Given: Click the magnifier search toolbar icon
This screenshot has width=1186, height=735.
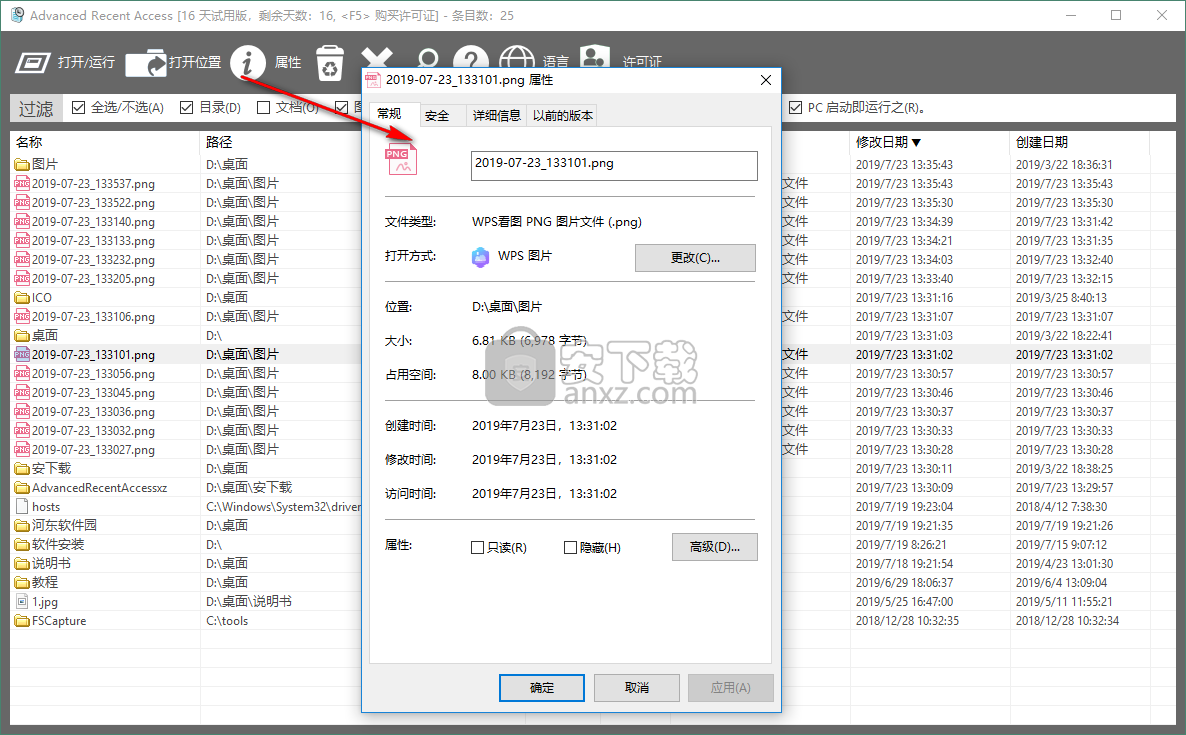Looking at the screenshot, I should click(x=428, y=58).
